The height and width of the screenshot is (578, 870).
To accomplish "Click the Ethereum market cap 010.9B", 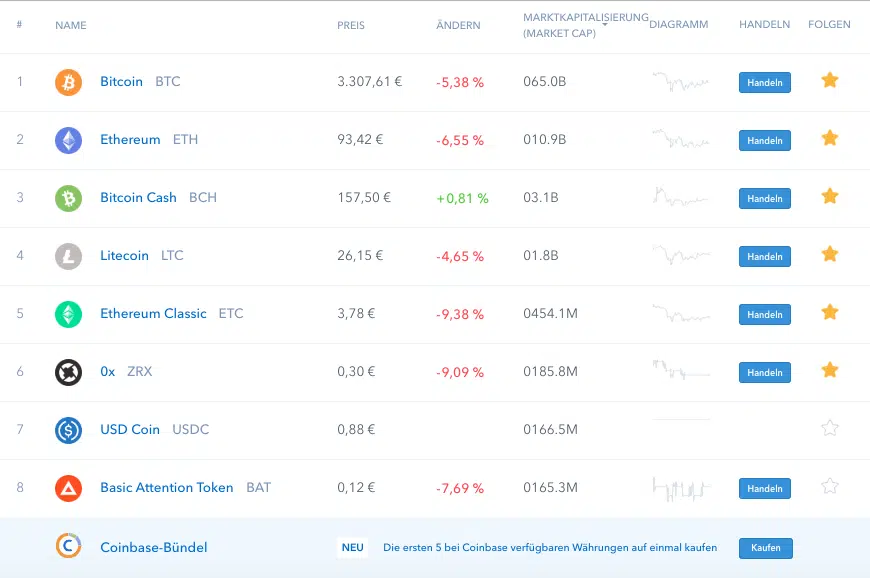I will (x=544, y=139).
